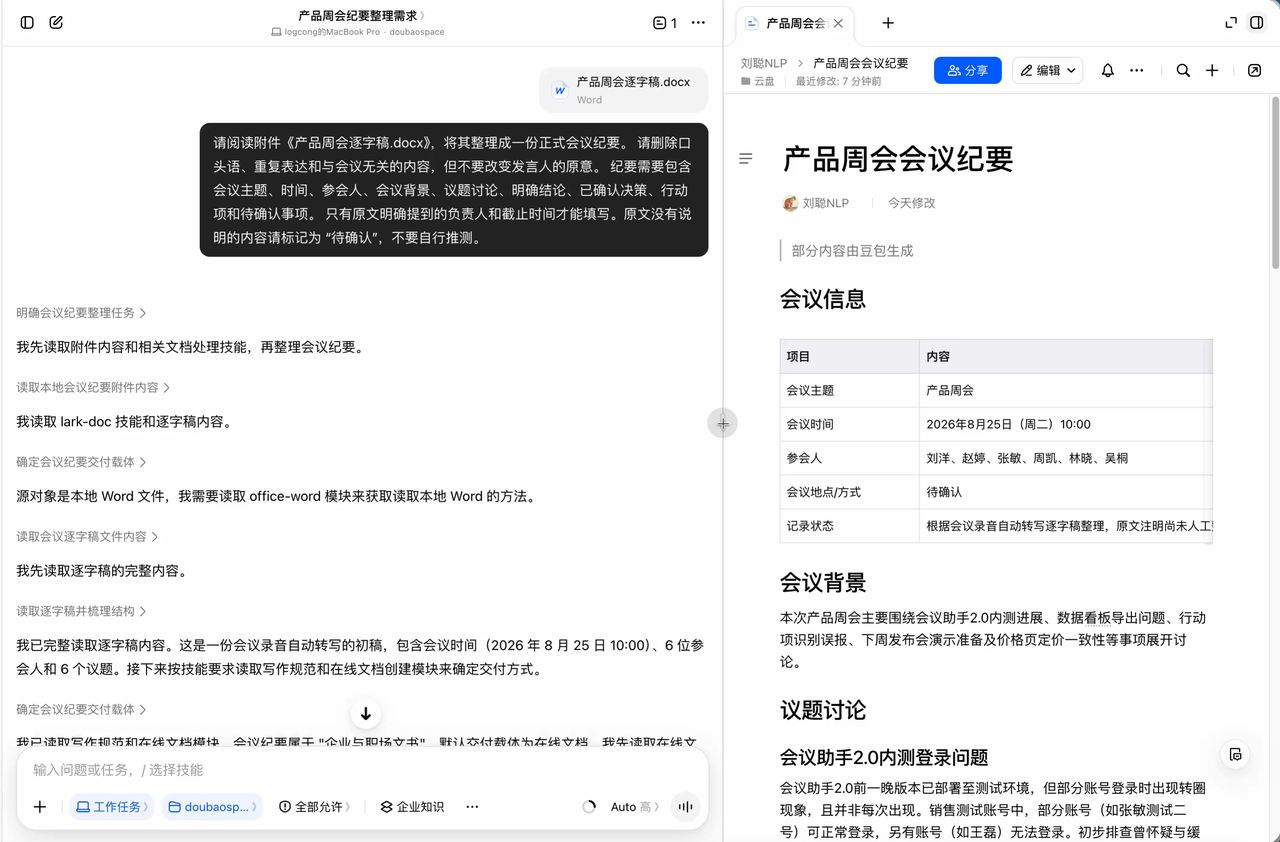Go to the 刘聪NLP breadcrumb
Viewport: 1280px width, 842px height.
(x=764, y=63)
